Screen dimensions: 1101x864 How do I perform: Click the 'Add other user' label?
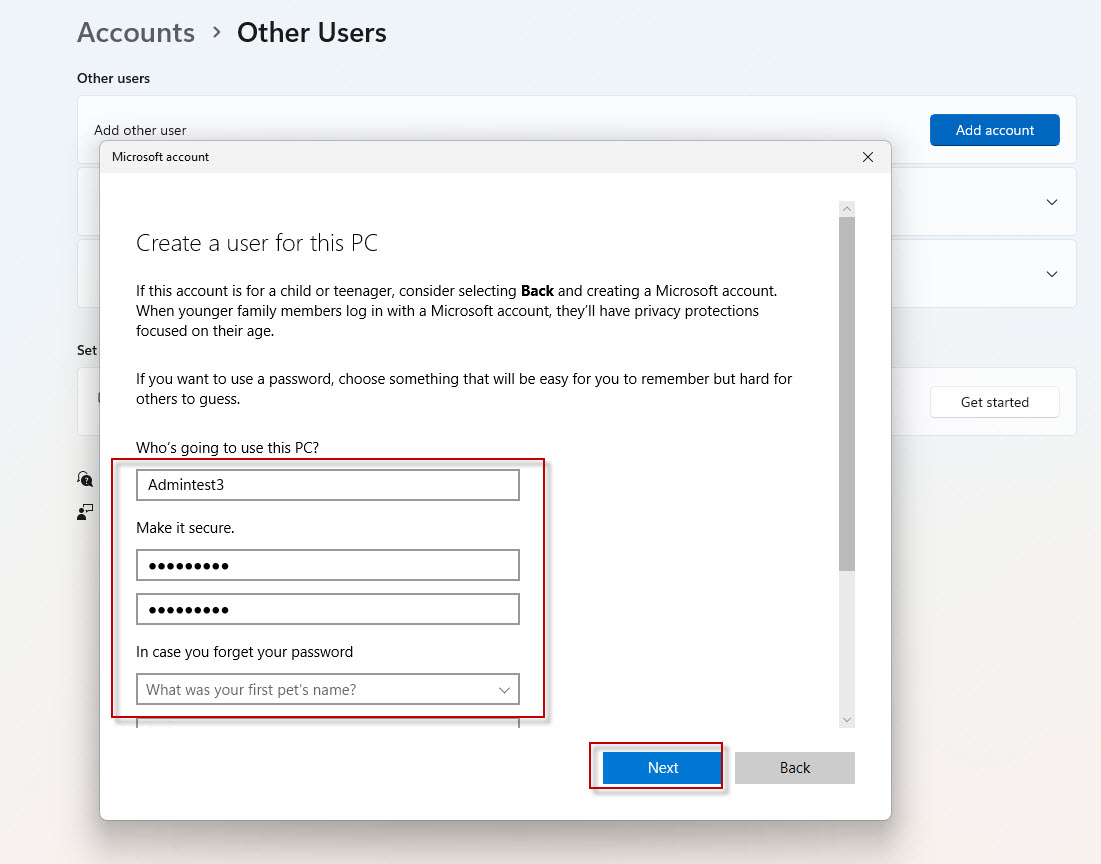click(140, 130)
